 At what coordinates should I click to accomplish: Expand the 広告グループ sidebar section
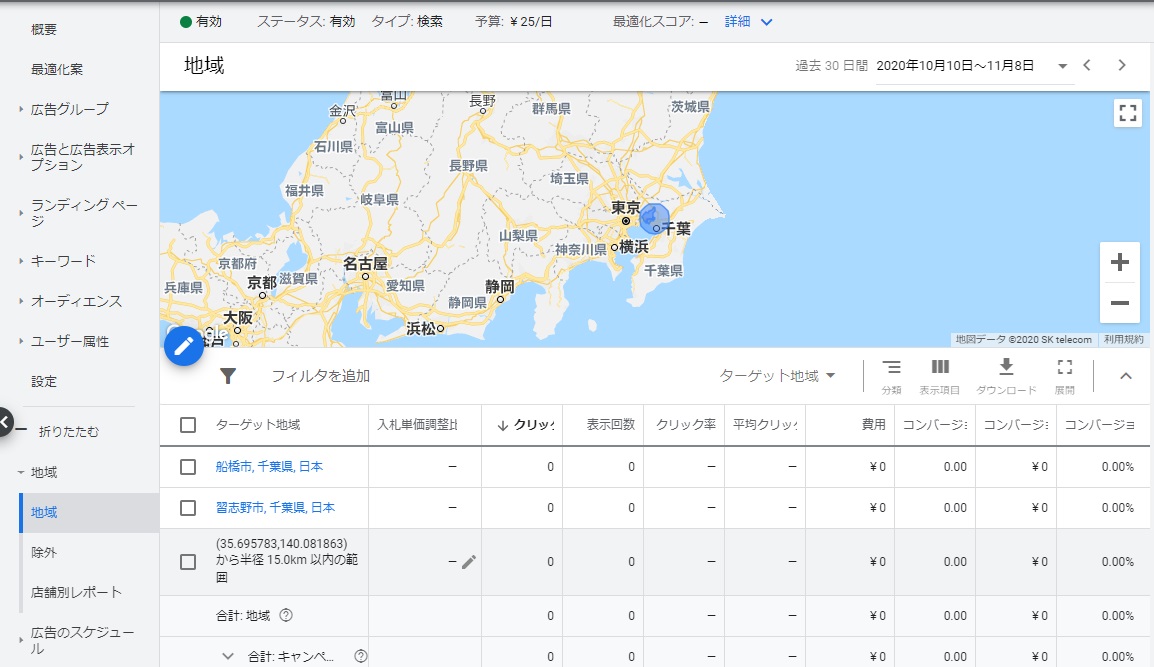[21, 110]
